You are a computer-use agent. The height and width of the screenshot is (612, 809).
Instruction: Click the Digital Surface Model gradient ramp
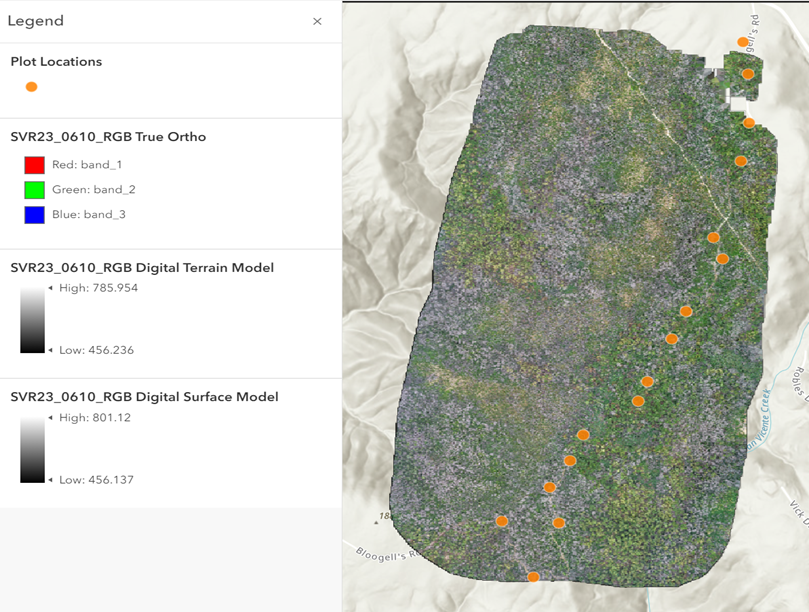click(32, 449)
